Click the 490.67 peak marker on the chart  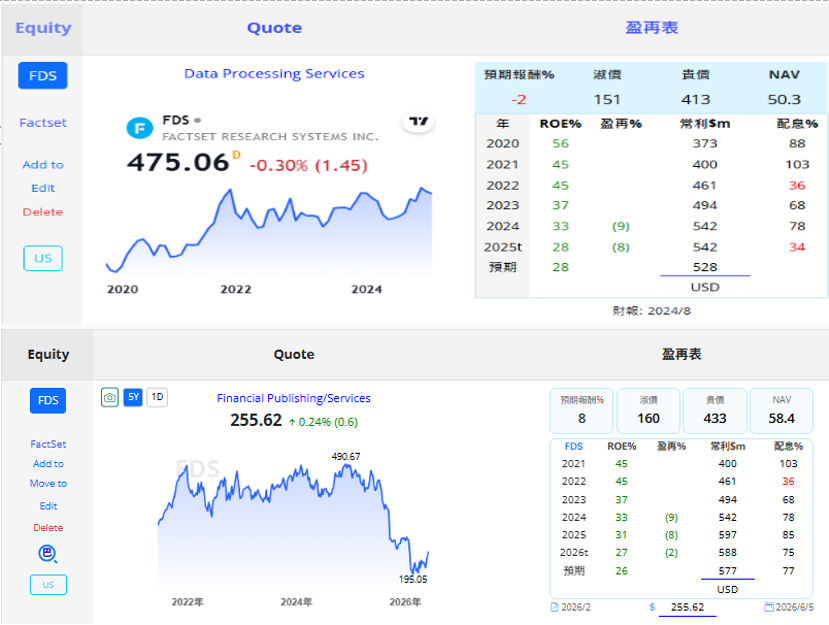tap(346, 456)
